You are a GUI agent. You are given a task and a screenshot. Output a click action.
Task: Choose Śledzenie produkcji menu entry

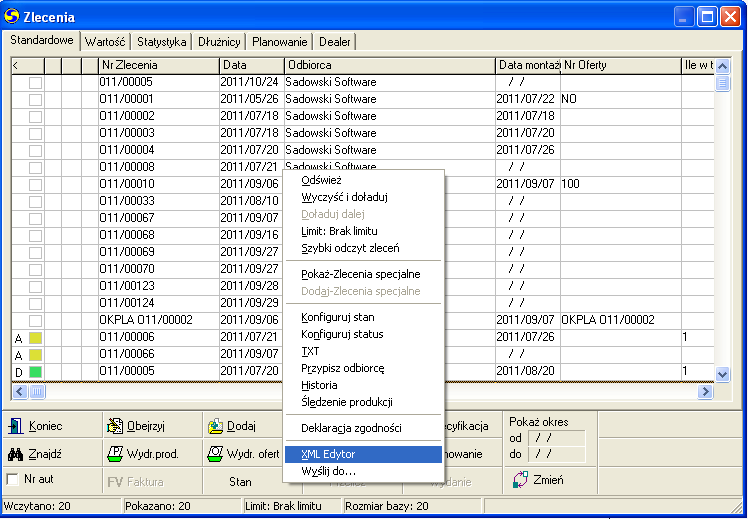tap(363, 402)
